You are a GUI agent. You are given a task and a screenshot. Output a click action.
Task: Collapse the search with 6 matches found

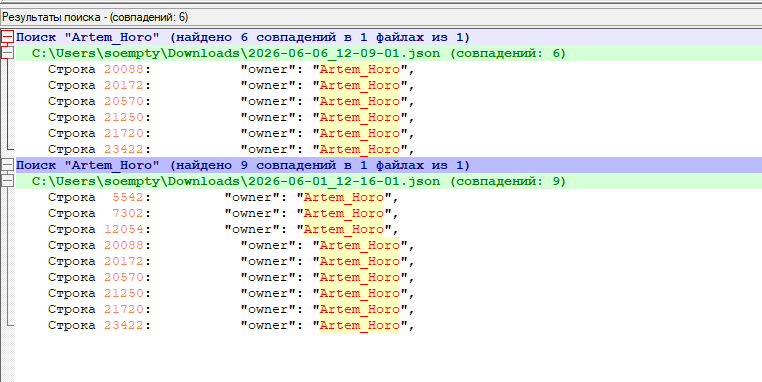[7, 37]
